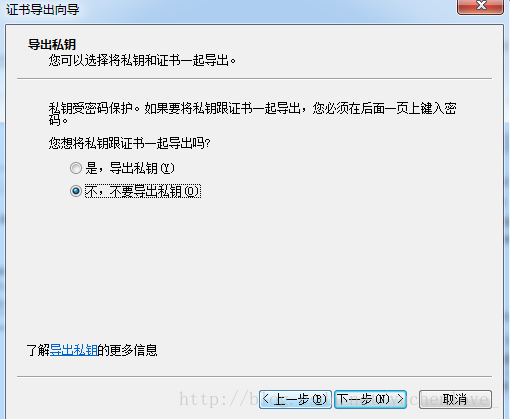Click the subtitle 您可以选择将私钥和证书一起导出
The width and height of the screenshot is (510, 419).
pos(142,60)
